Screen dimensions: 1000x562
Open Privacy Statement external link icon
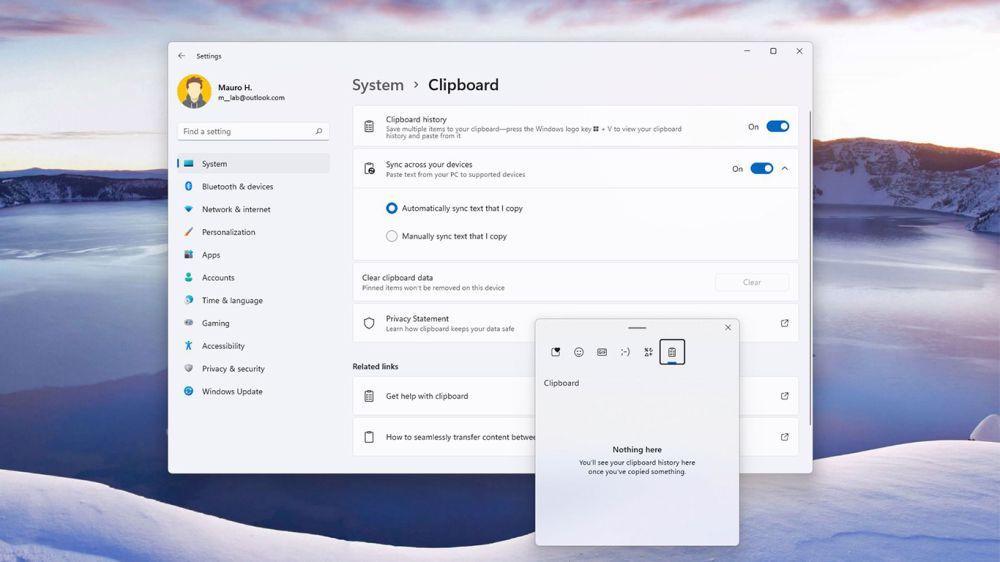coord(784,323)
